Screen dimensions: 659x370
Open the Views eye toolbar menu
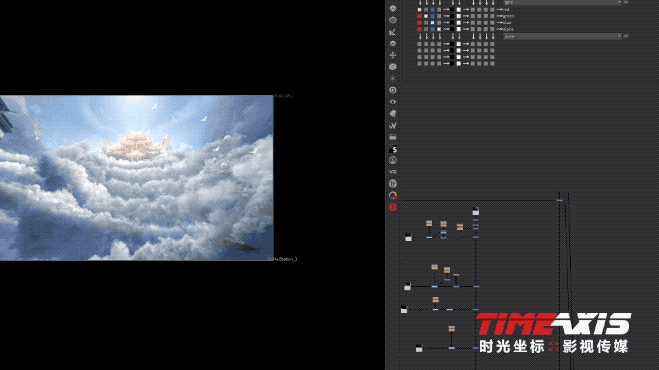(x=393, y=102)
